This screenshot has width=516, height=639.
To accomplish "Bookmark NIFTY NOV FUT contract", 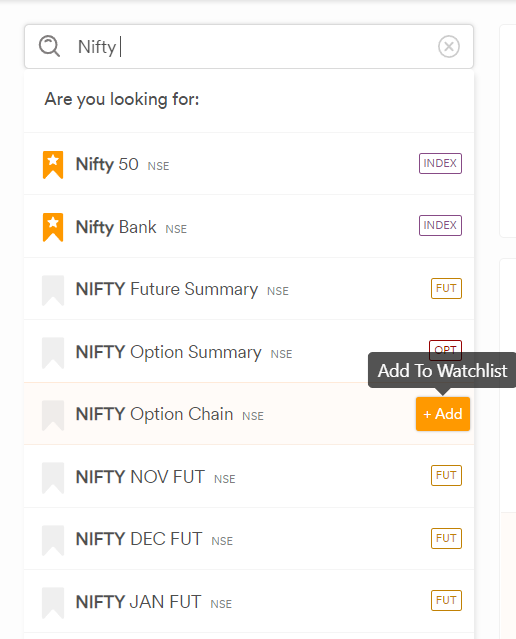I will point(53,478).
